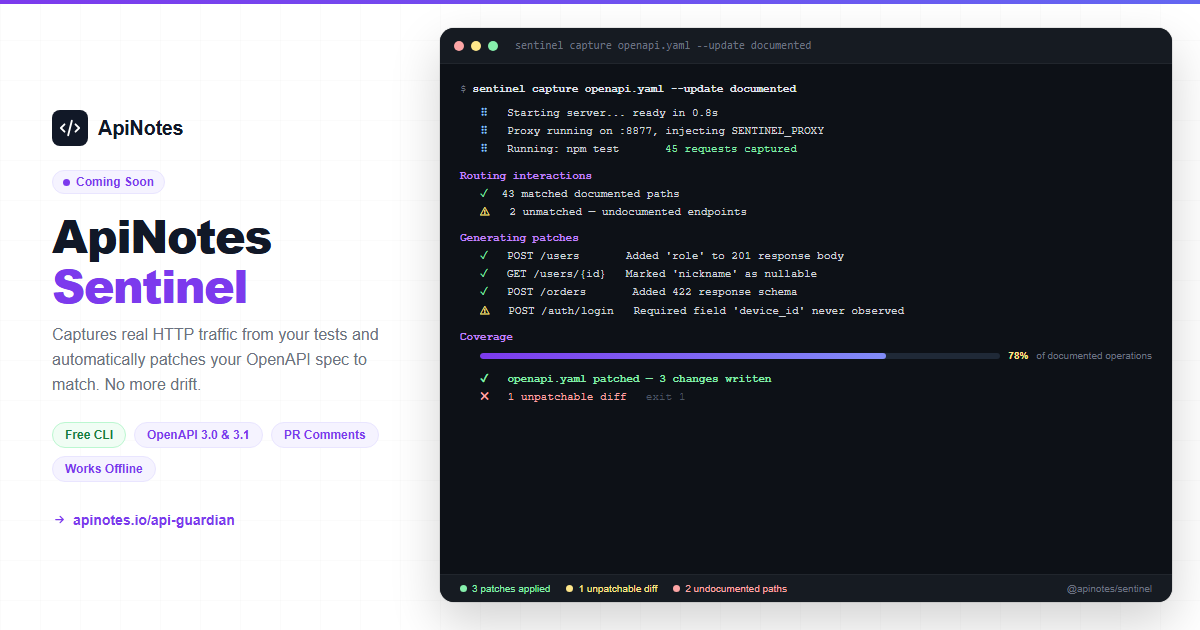The image size is (1200, 630).
Task: Click '3 patches applied' footer status
Action: click(505, 589)
